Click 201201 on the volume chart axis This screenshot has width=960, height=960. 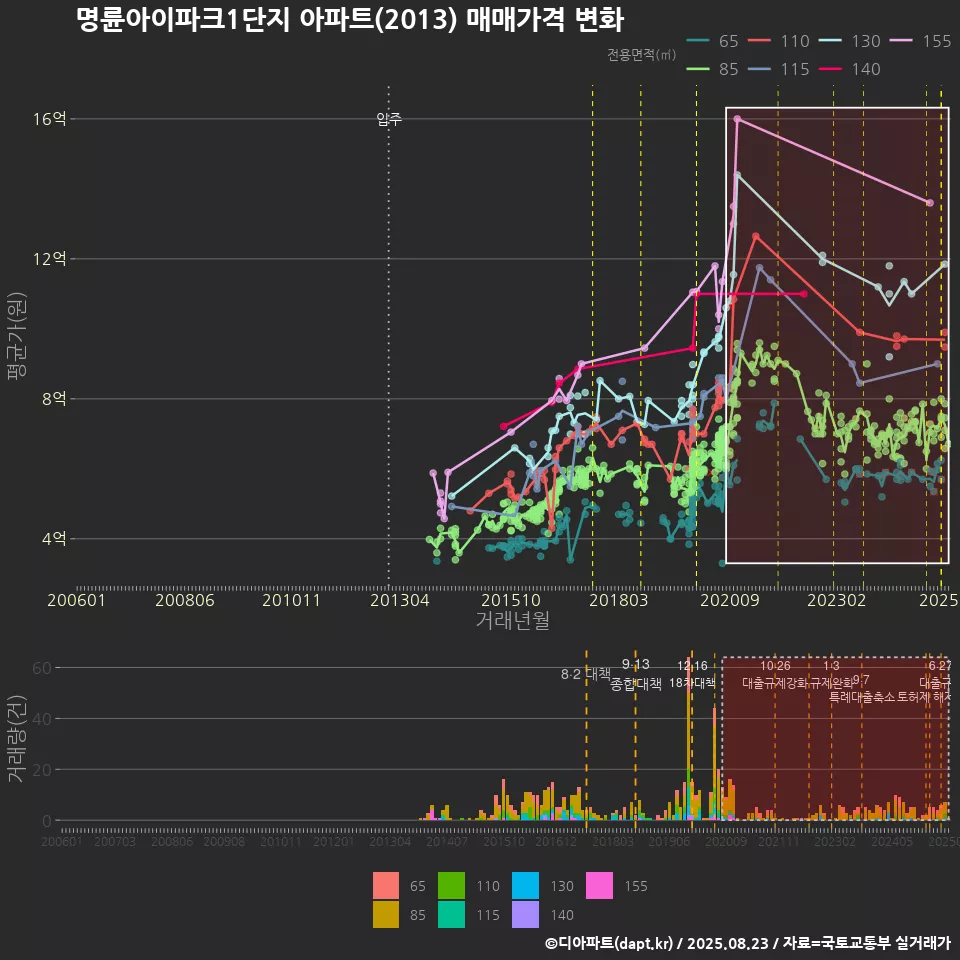click(x=334, y=842)
